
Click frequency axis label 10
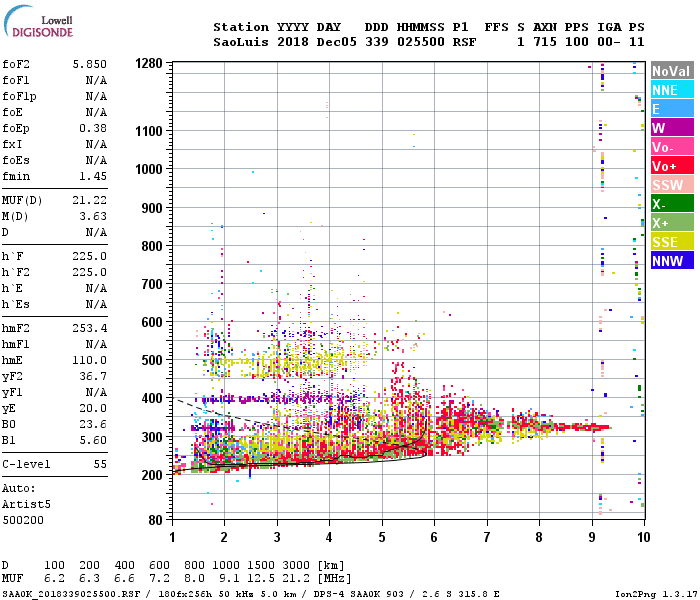point(643,537)
